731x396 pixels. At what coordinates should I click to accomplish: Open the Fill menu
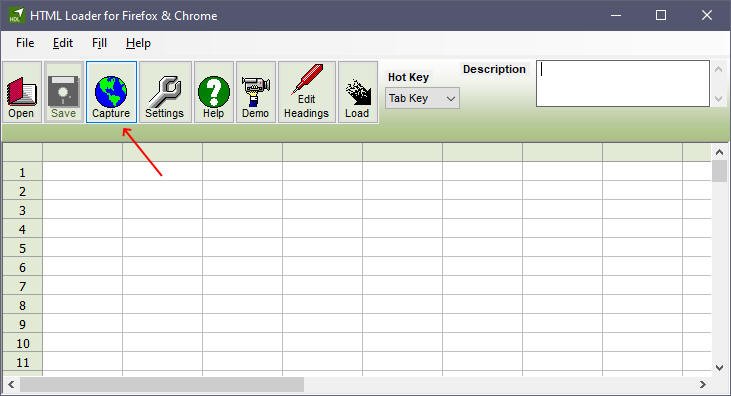point(99,43)
